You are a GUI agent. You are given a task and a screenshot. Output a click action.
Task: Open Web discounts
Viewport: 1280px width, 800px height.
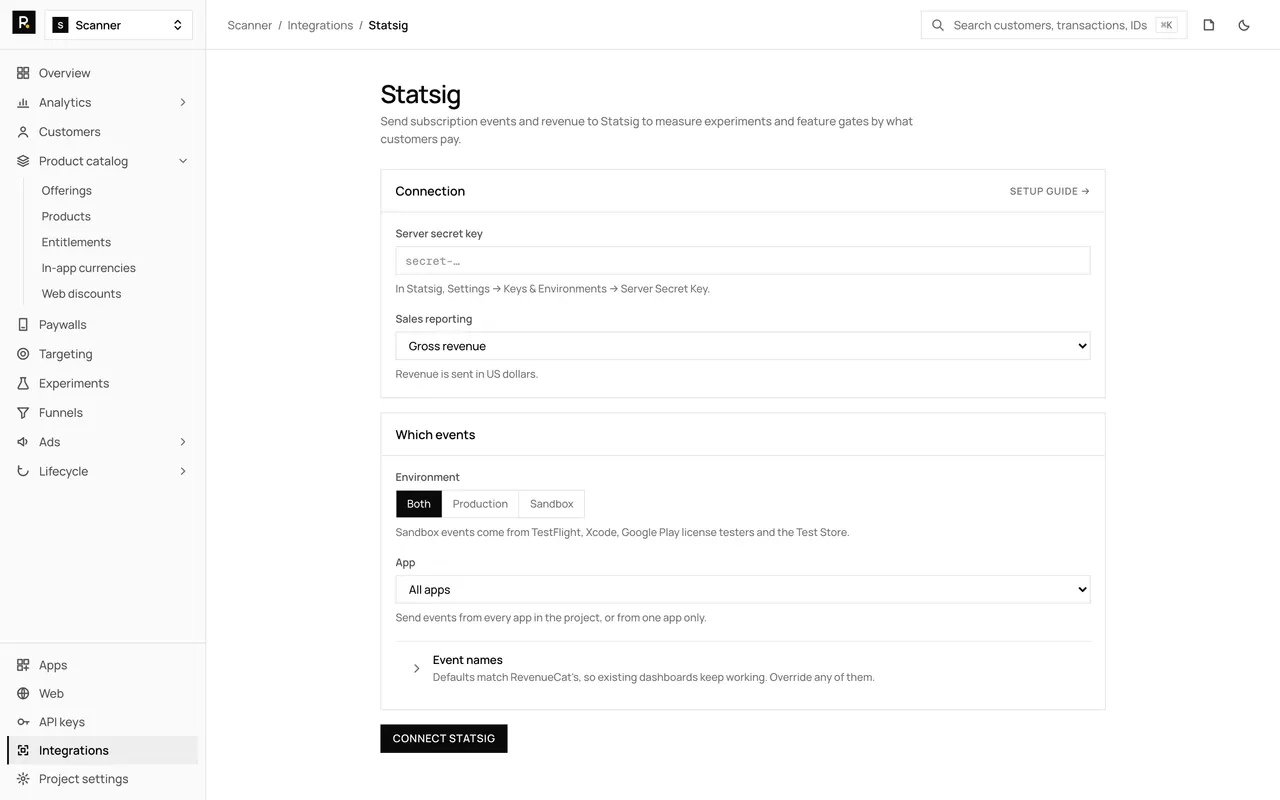pyautogui.click(x=81, y=294)
